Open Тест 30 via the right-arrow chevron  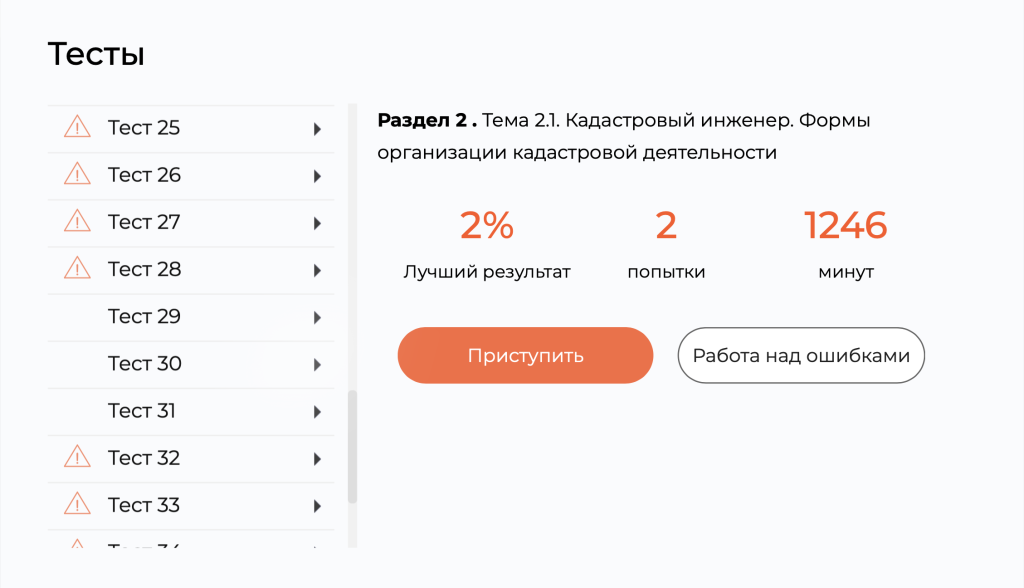coord(318,364)
